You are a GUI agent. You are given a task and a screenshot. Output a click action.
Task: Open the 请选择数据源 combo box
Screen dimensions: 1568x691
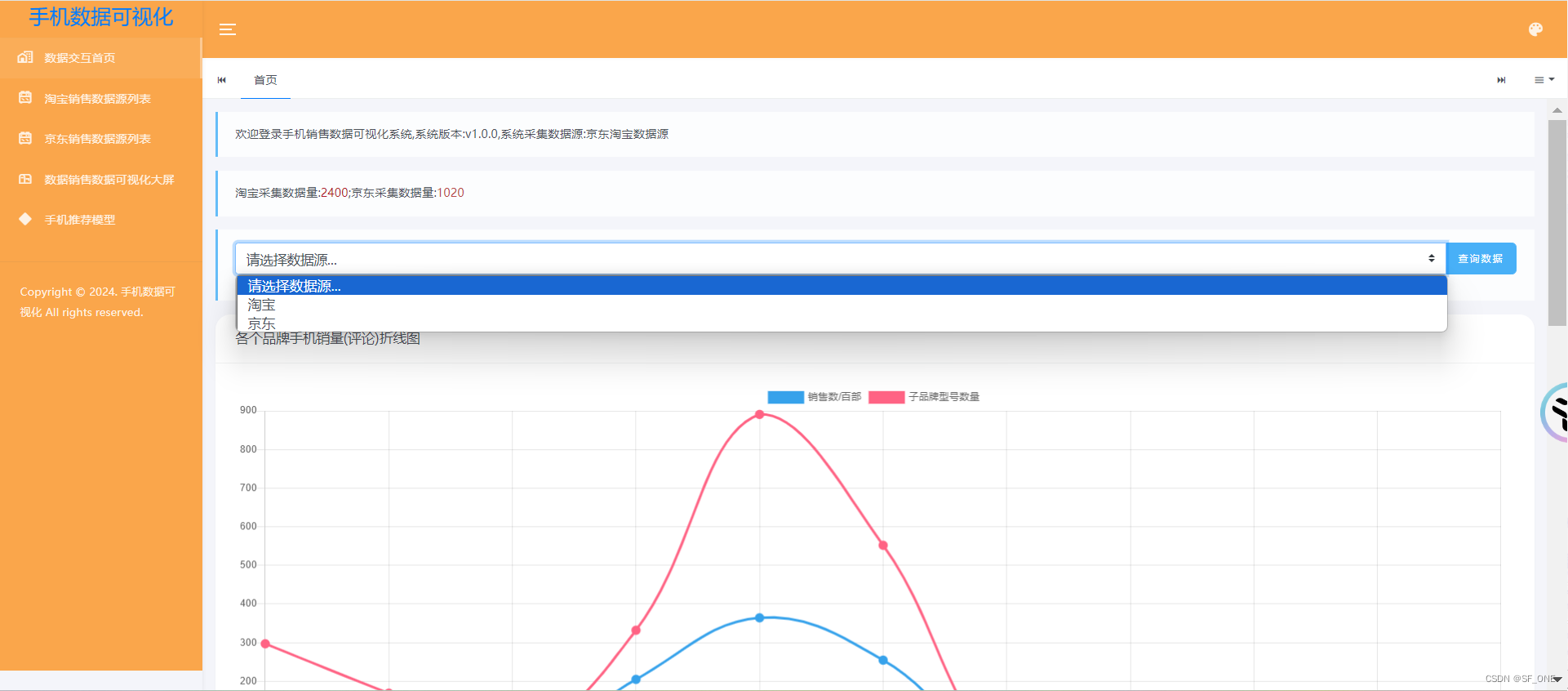pos(840,259)
